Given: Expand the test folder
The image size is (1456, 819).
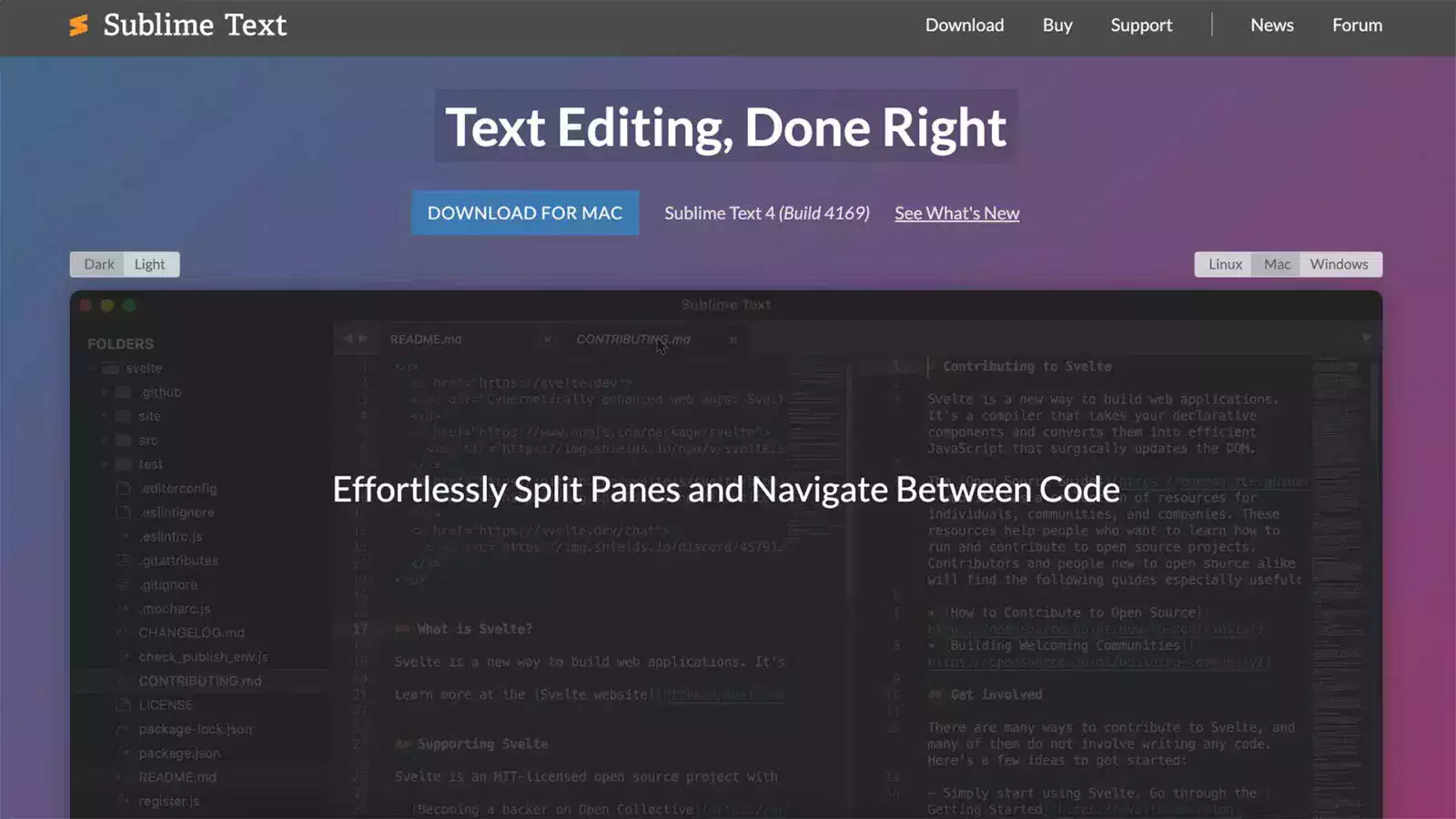Looking at the screenshot, I should (105, 464).
